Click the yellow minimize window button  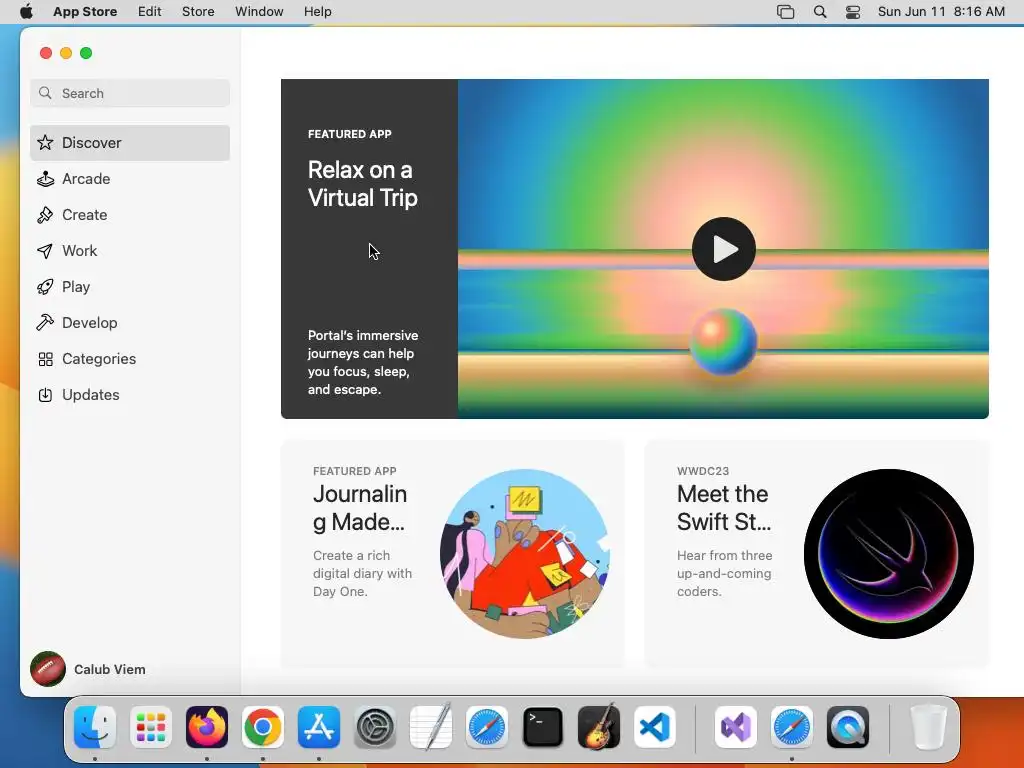[66, 53]
